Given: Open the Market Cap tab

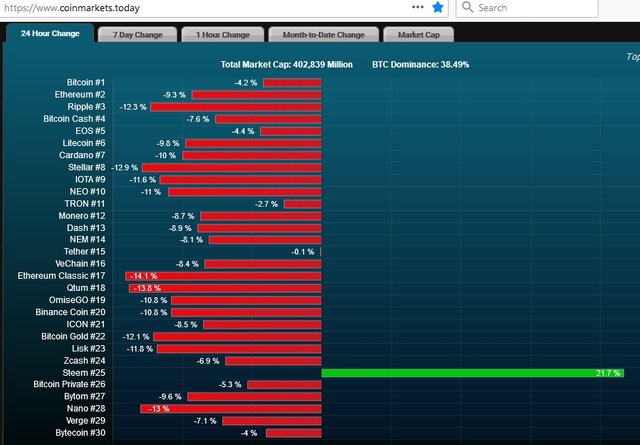Looking at the screenshot, I should [x=418, y=35].
